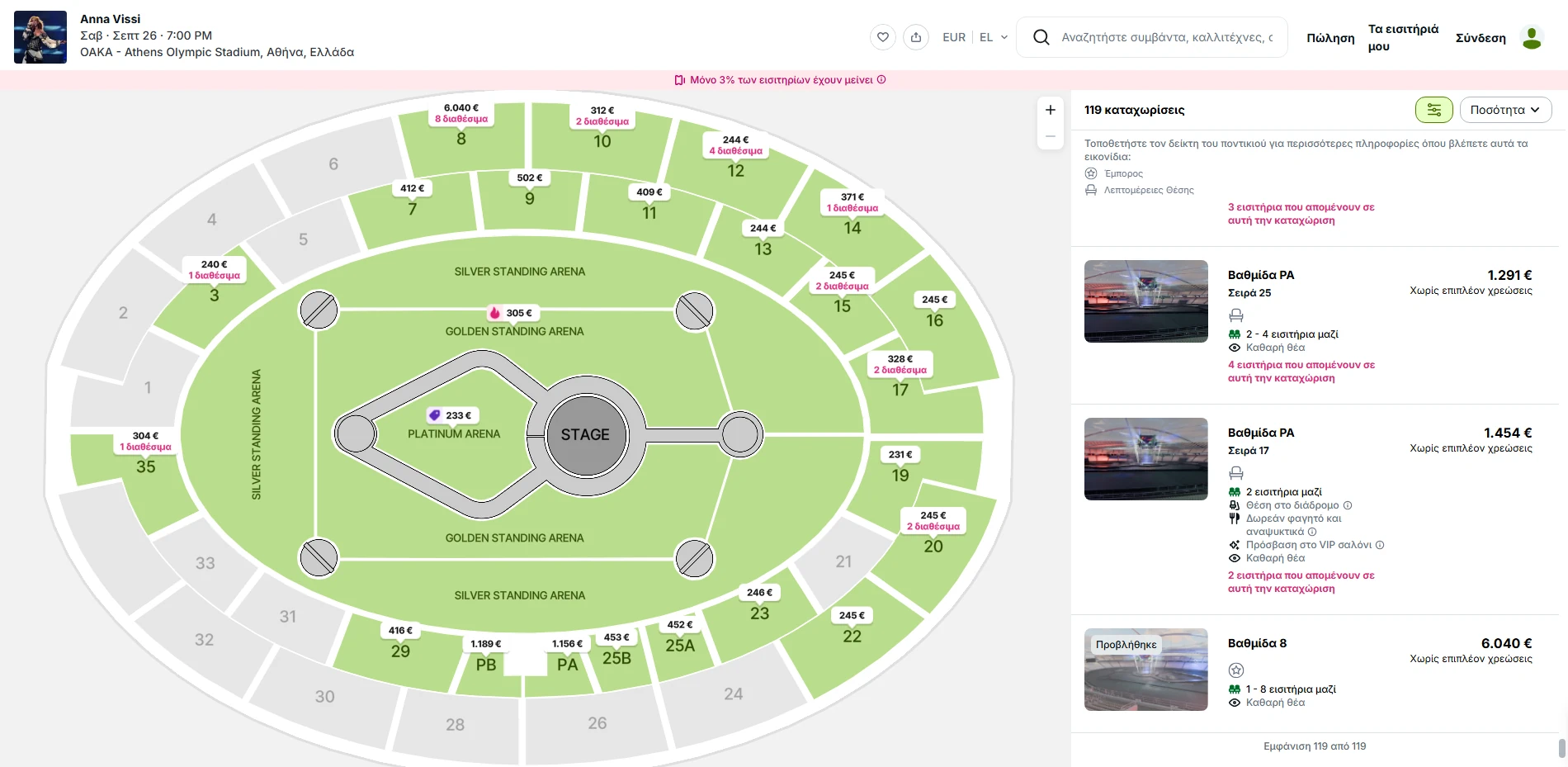
Task: Open the EUR currency selector
Action: coord(954,37)
